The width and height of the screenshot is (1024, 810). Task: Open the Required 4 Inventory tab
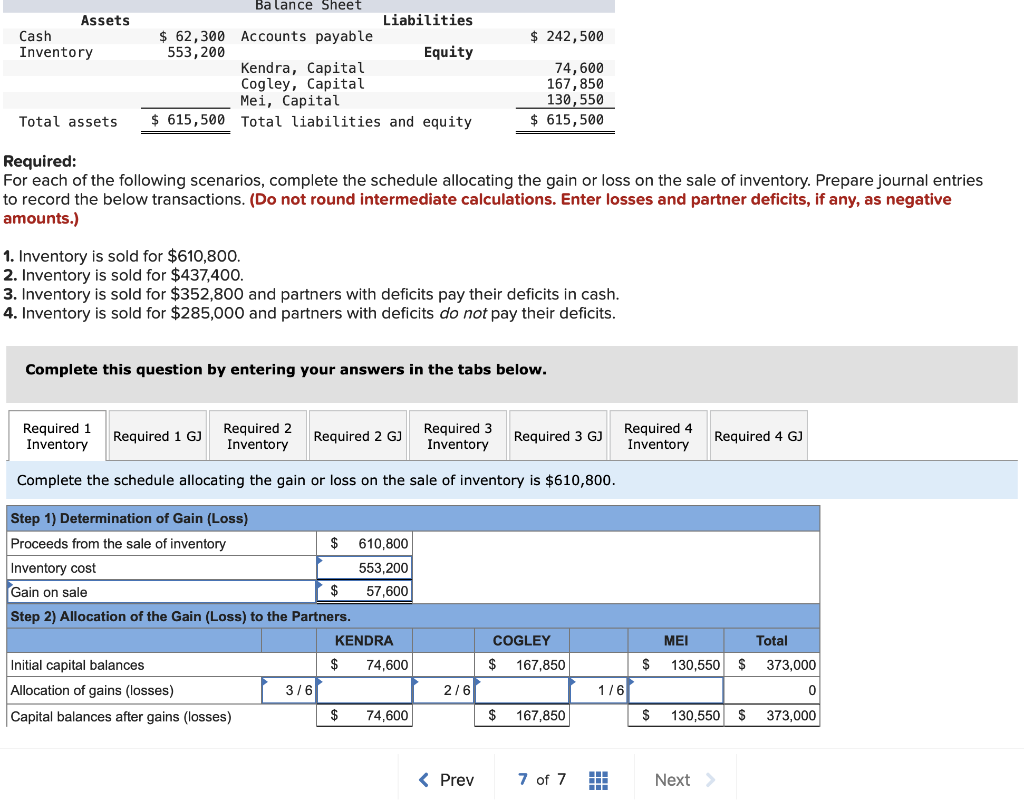[658, 436]
